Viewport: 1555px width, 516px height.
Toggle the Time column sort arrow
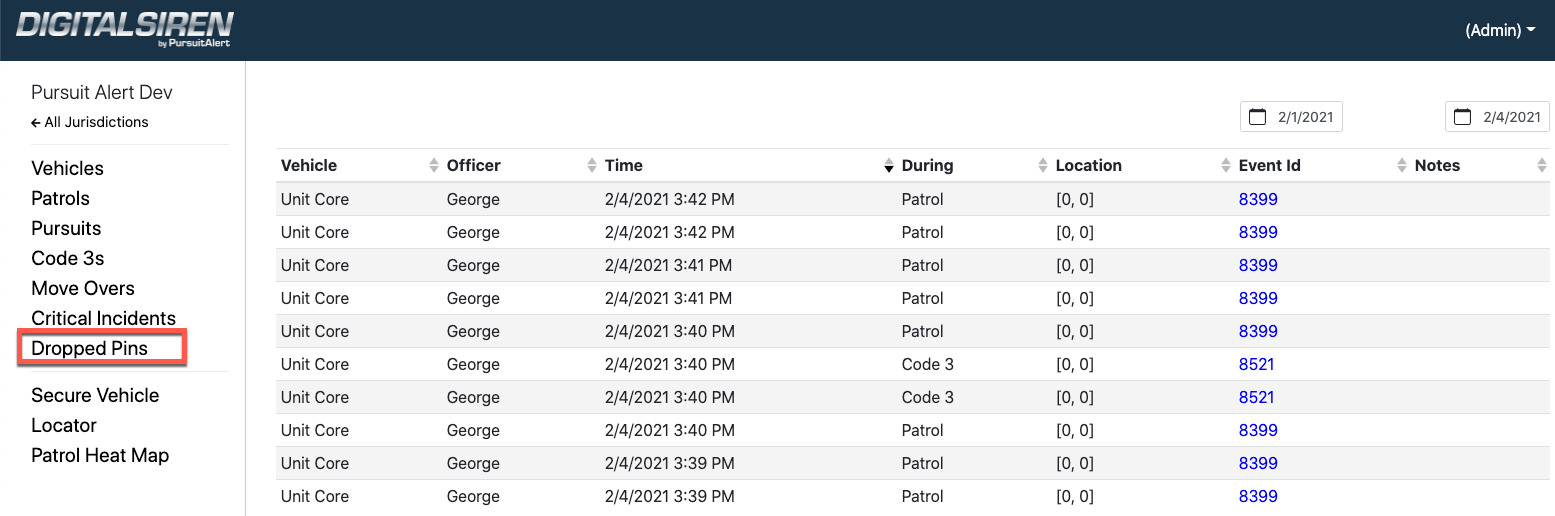[x=889, y=165]
